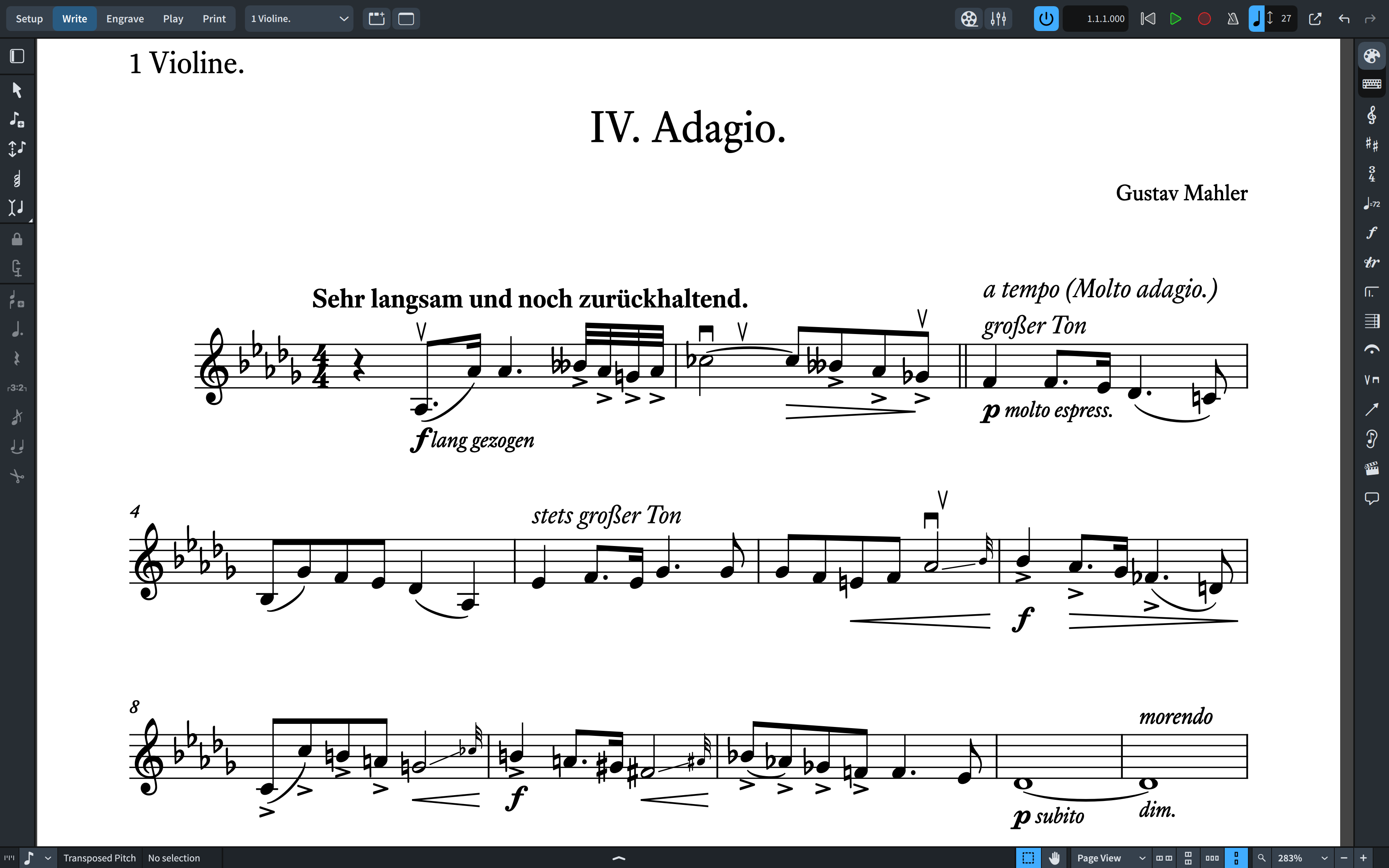This screenshot has width=1389, height=868.
Task: Open the mixer window
Action: [x=999, y=19]
